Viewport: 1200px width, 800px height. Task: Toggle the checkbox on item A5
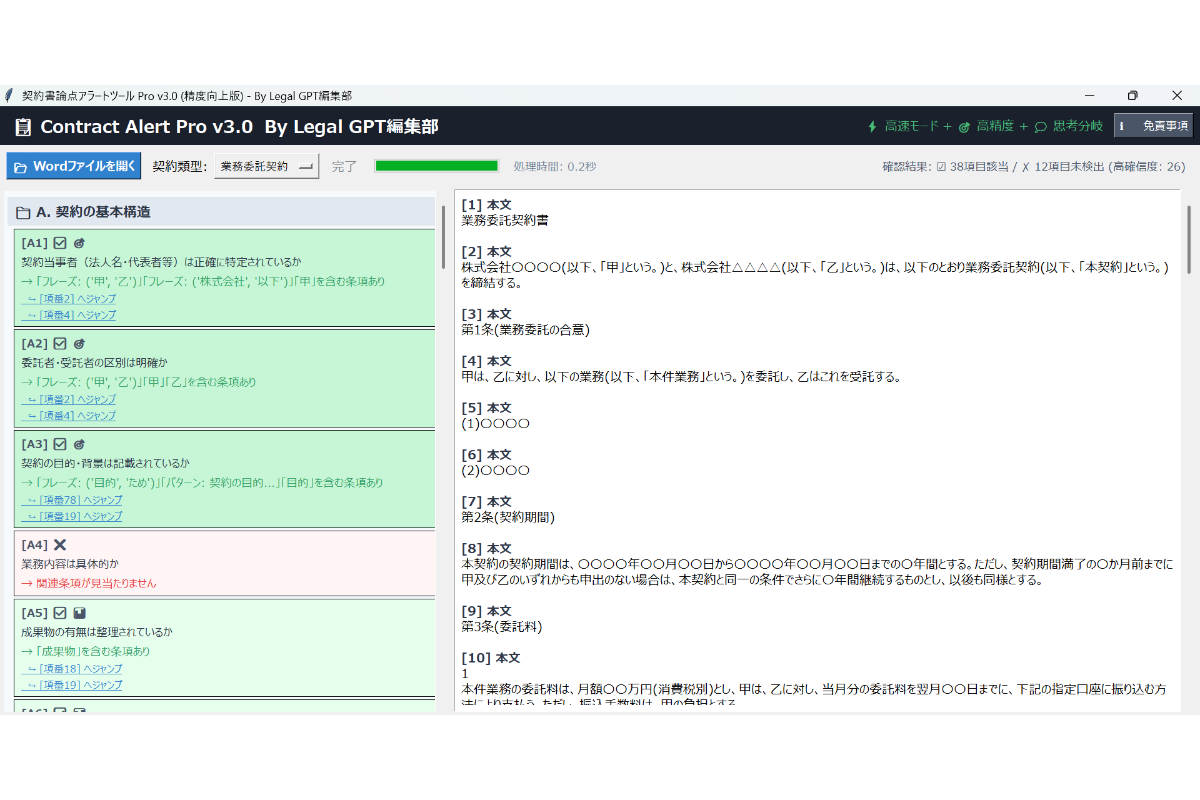click(60, 613)
